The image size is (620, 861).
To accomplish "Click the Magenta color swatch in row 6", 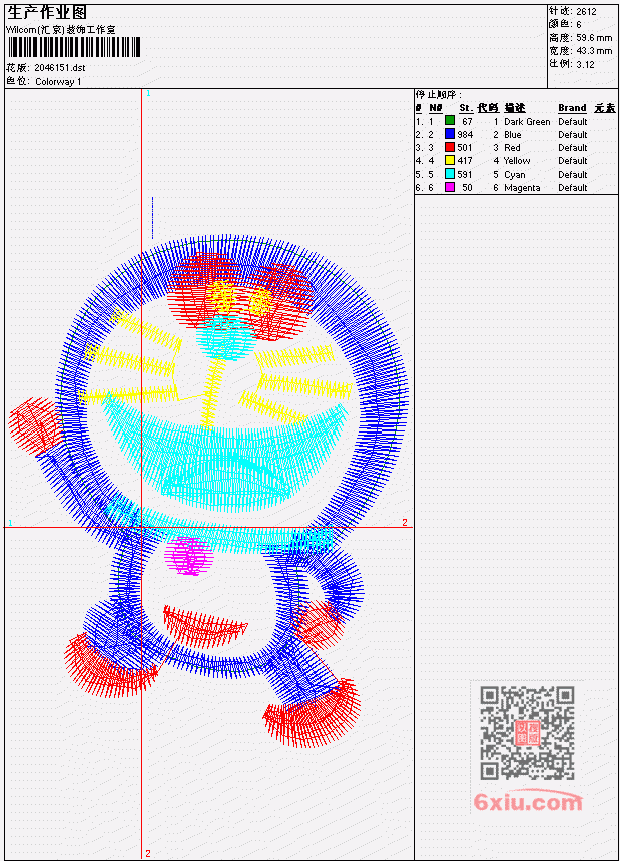I will coord(450,187).
